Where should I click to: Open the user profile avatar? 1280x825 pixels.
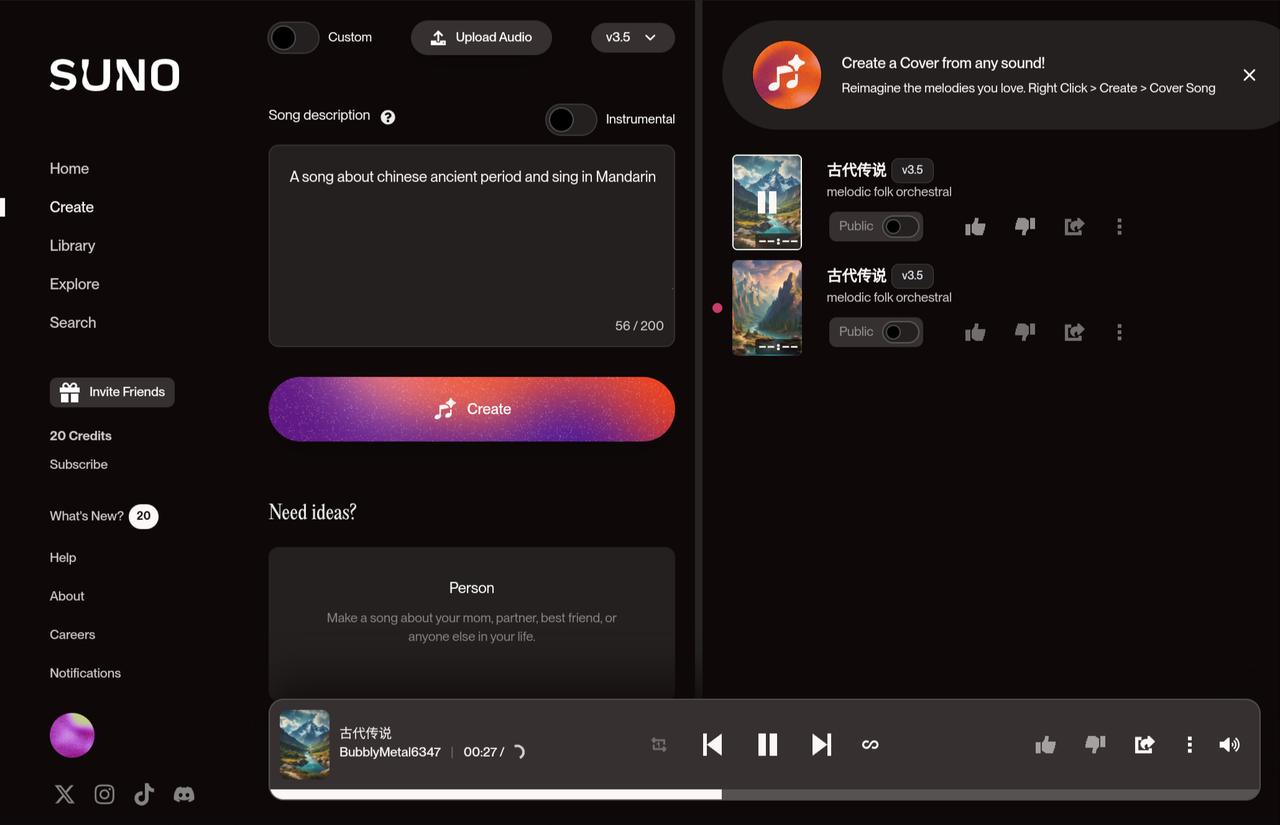[x=72, y=736]
